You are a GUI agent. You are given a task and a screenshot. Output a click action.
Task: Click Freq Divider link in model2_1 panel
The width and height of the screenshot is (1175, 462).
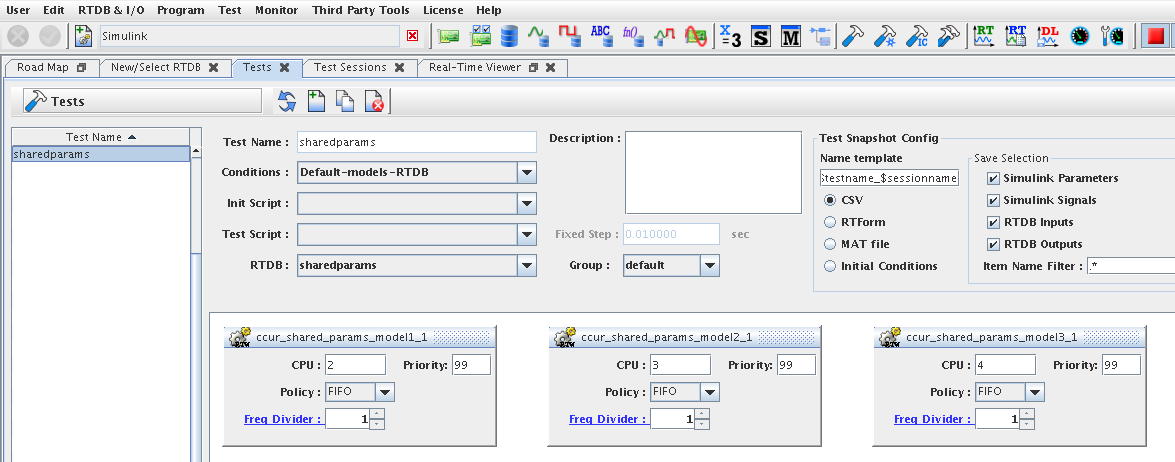point(607,419)
